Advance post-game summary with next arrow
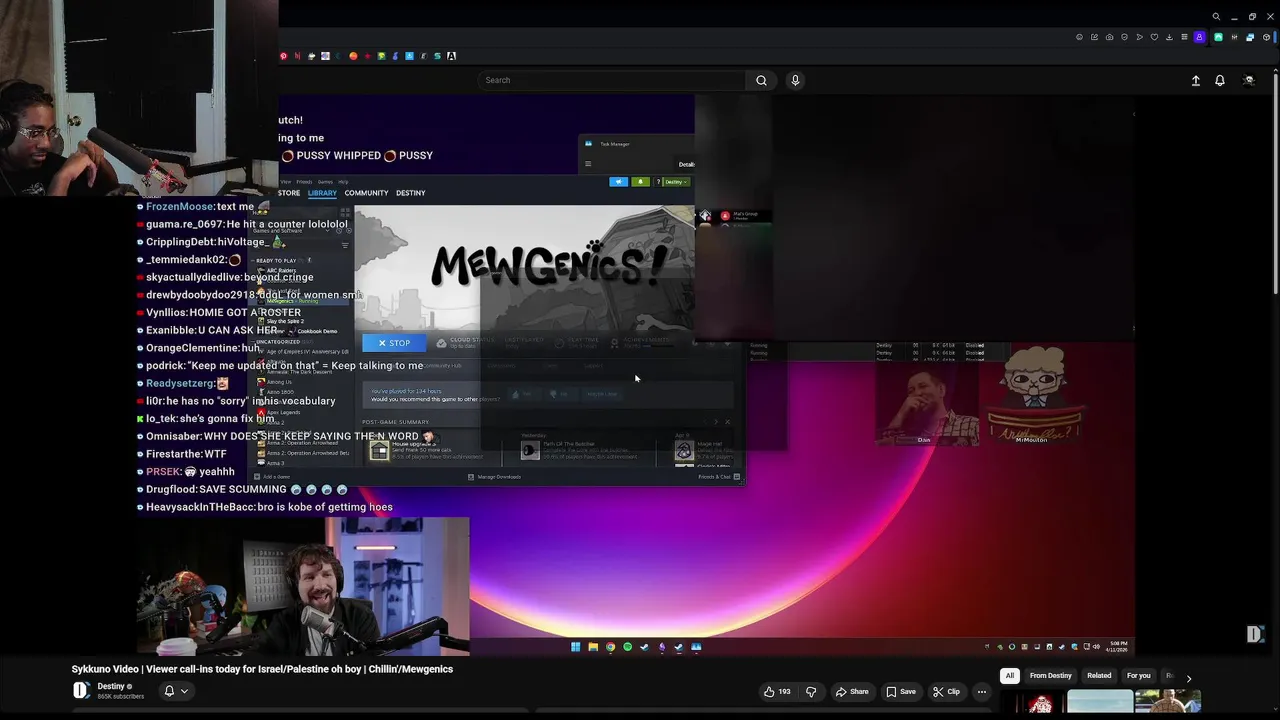 tap(716, 422)
